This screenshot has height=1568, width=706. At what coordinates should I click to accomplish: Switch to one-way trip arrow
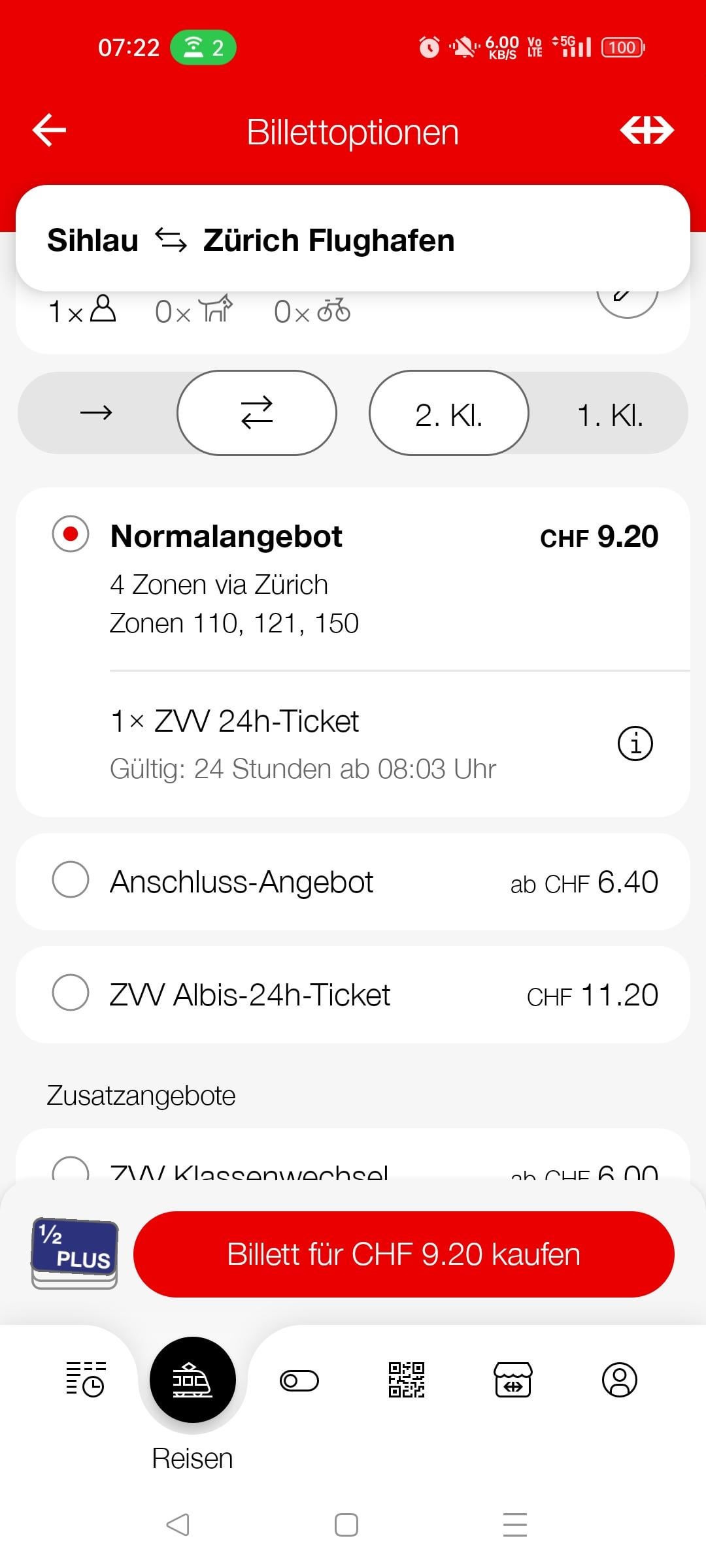tap(97, 413)
